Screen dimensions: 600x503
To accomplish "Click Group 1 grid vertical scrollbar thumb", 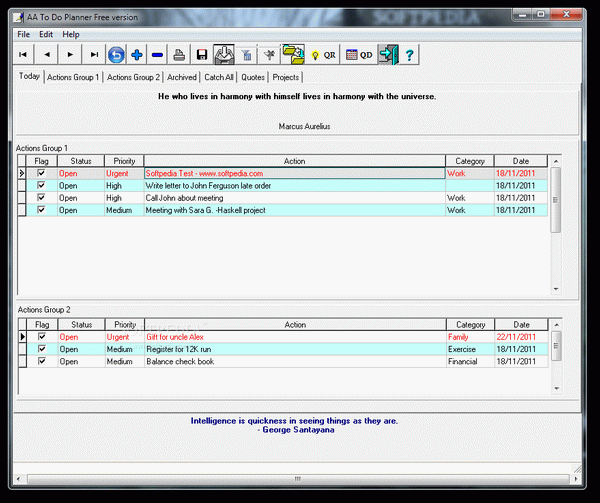I will (x=556, y=200).
